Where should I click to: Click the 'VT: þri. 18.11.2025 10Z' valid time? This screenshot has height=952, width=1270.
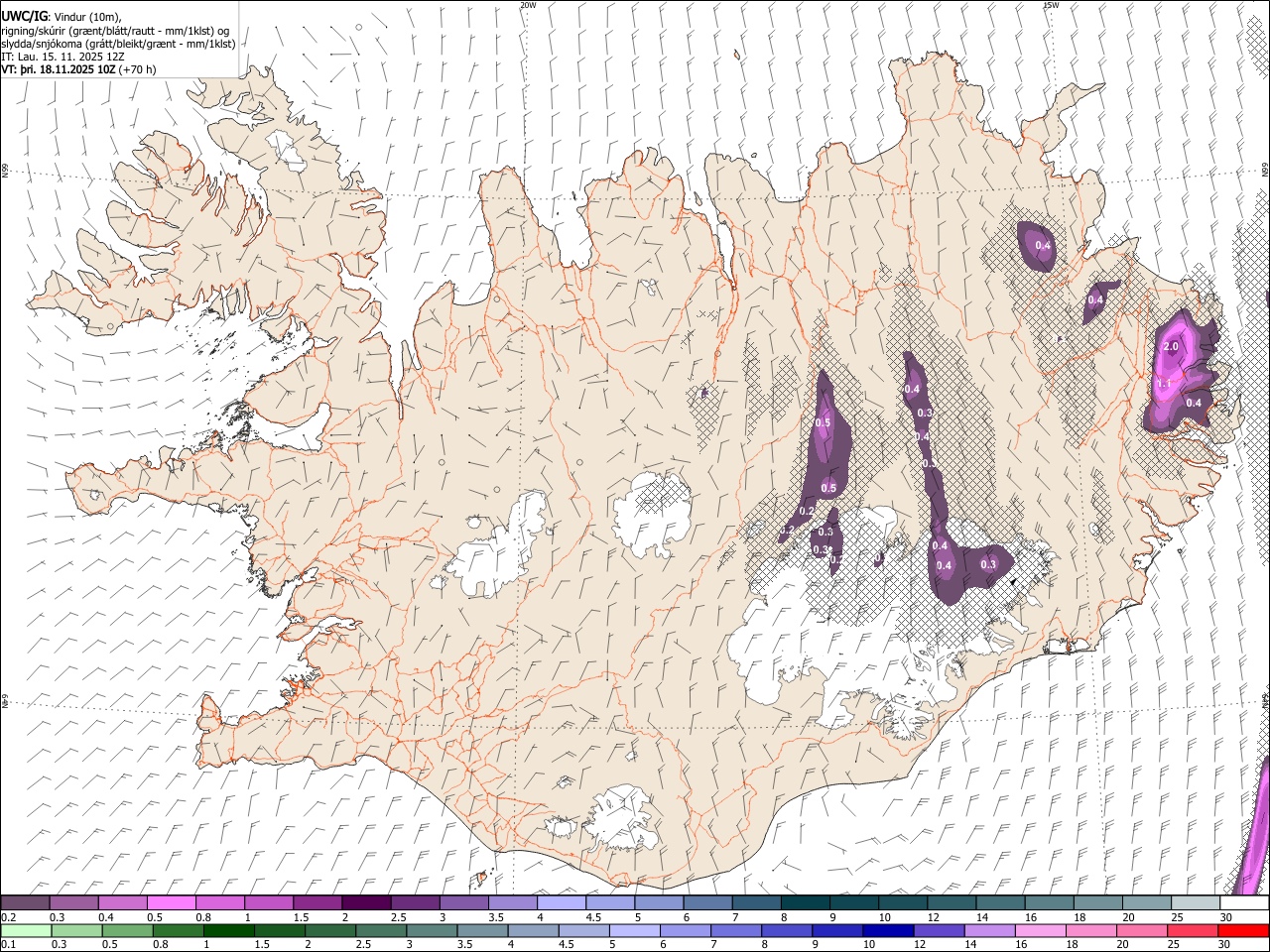click(59, 69)
